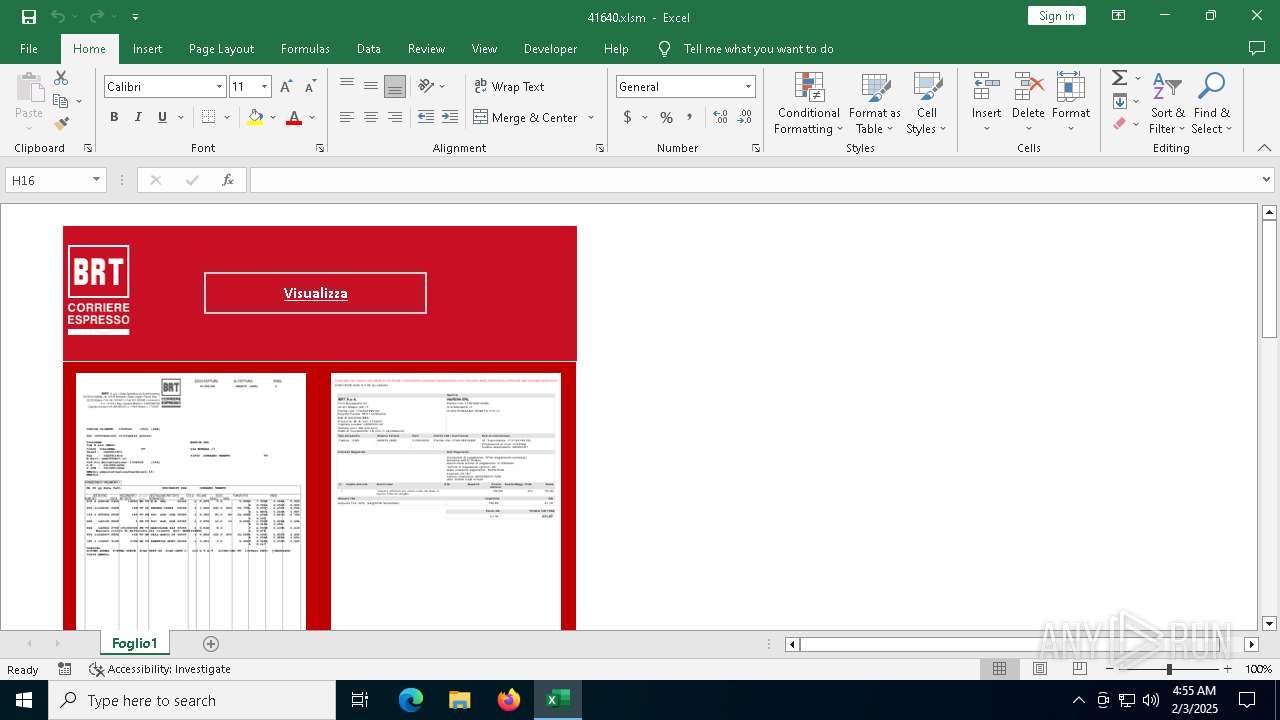Viewport: 1280px width, 720px height.
Task: Toggle Italic formatting
Action: click(138, 117)
